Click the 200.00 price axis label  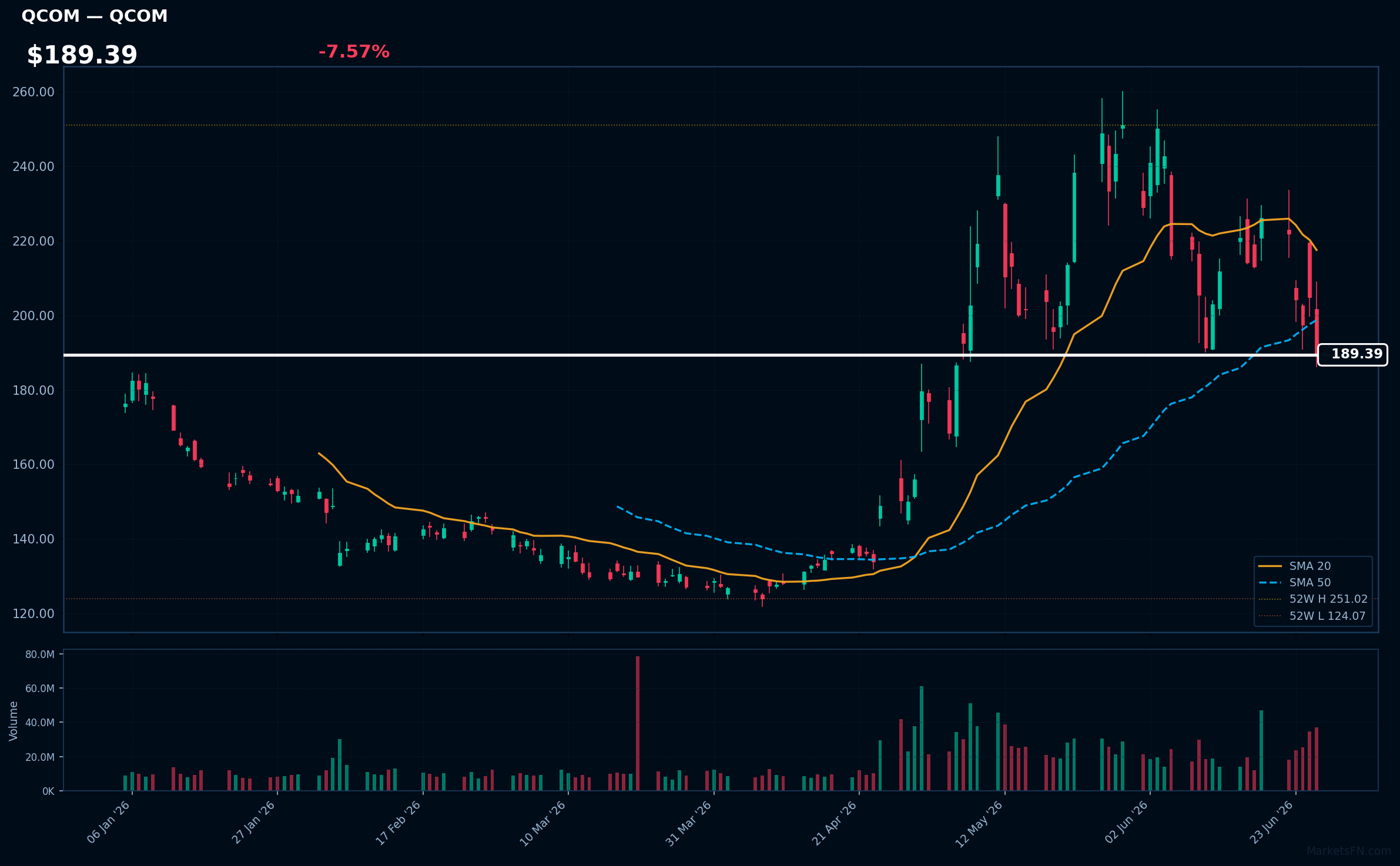(x=34, y=316)
